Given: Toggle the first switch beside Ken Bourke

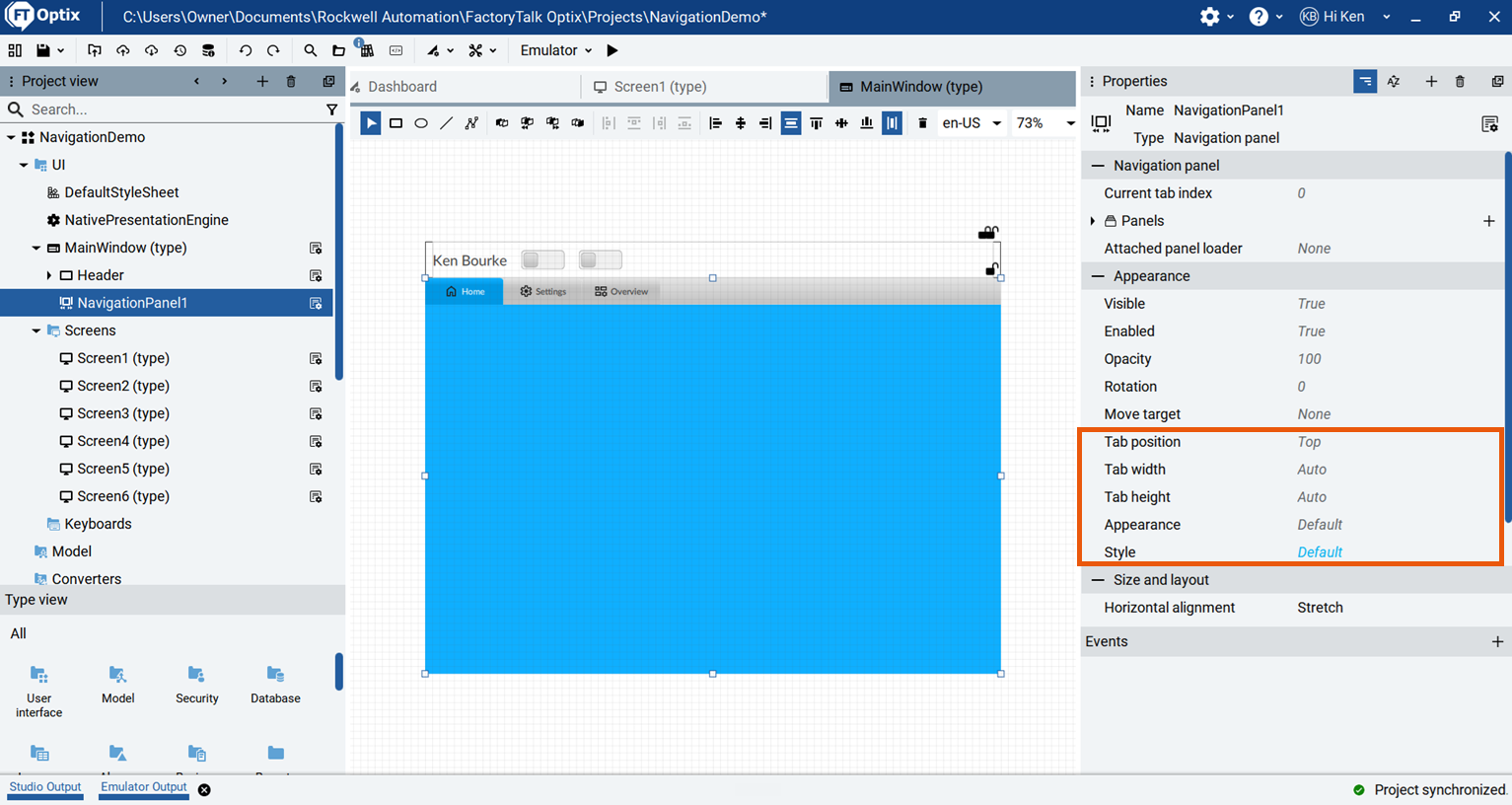Looking at the screenshot, I should [x=542, y=259].
